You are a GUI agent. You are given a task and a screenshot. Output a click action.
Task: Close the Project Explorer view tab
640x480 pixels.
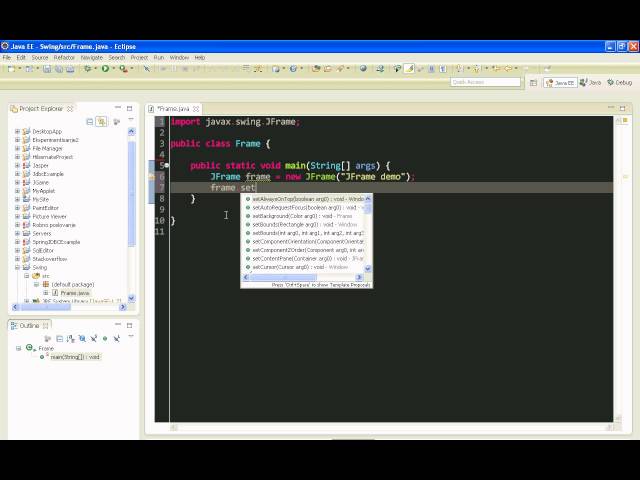(x=70, y=109)
